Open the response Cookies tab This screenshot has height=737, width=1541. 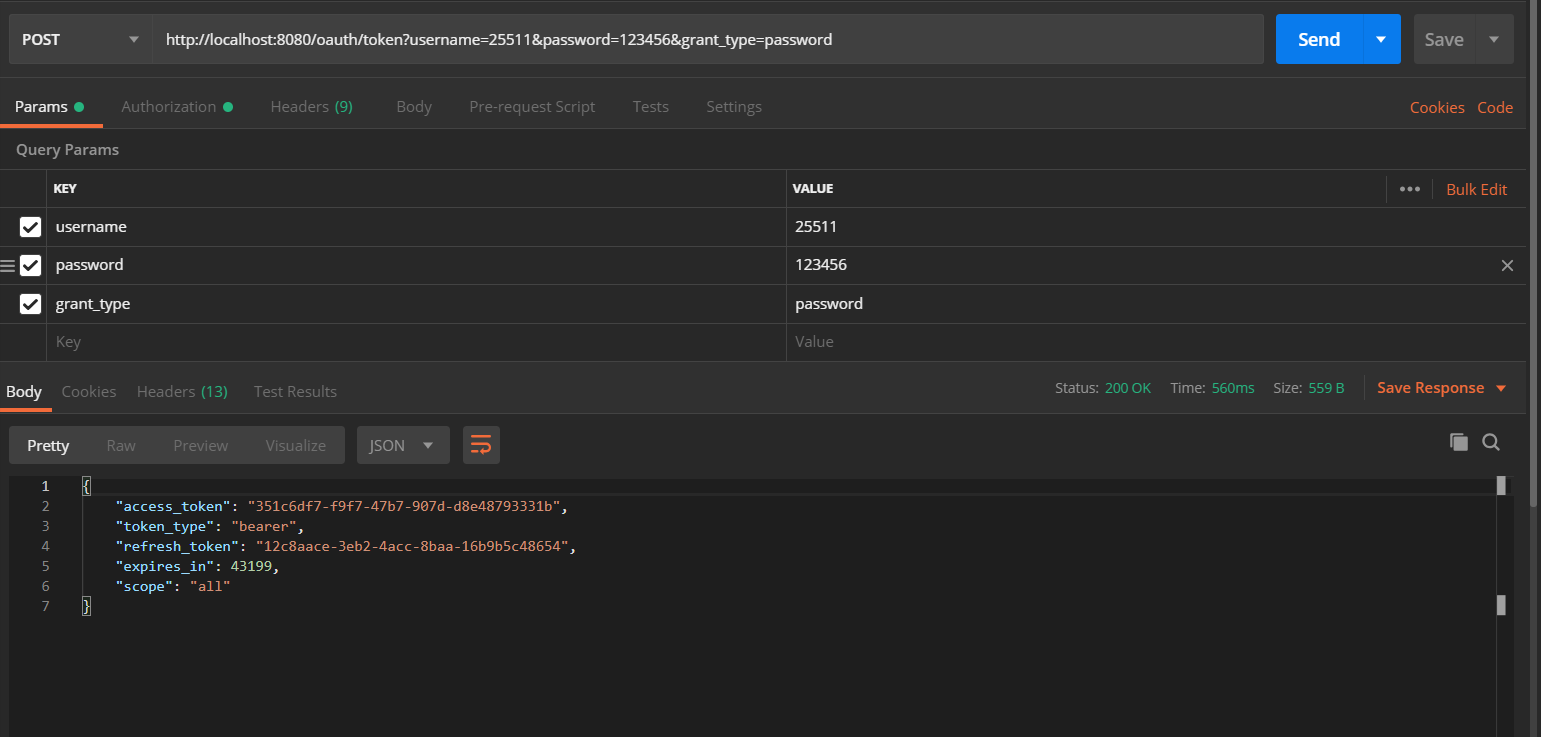pos(89,391)
